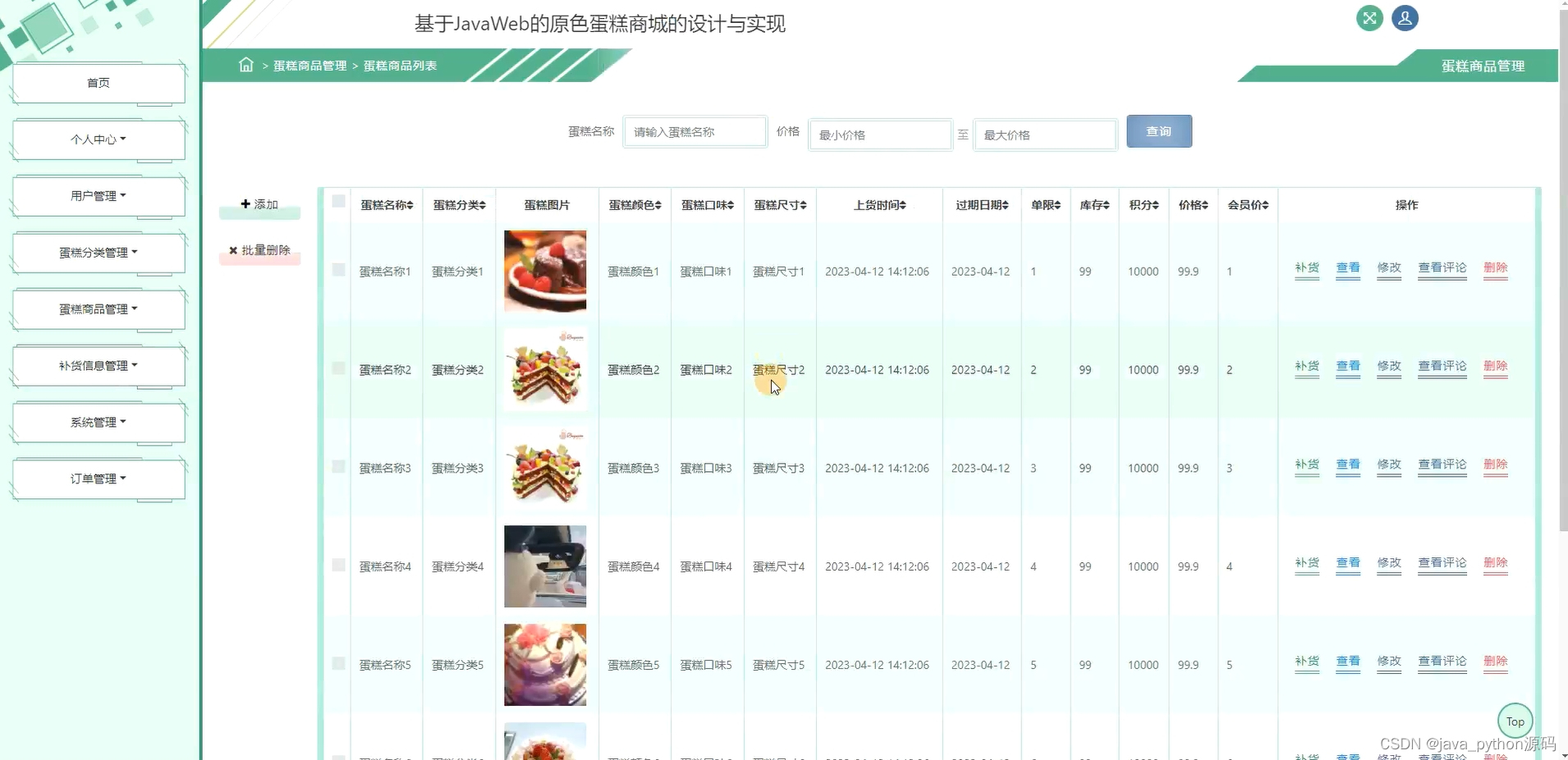Image resolution: width=1568 pixels, height=760 pixels.
Task: Click the 蛋糕分类4 cell
Action: click(458, 567)
